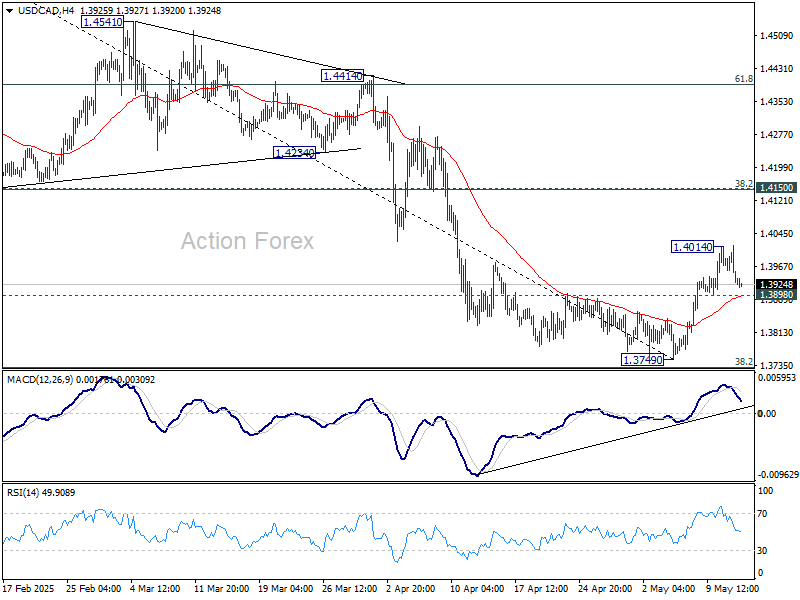Select the MACD(12,26,9) indicator title
Image resolution: width=800 pixels, height=600 pixels.
coord(40,380)
